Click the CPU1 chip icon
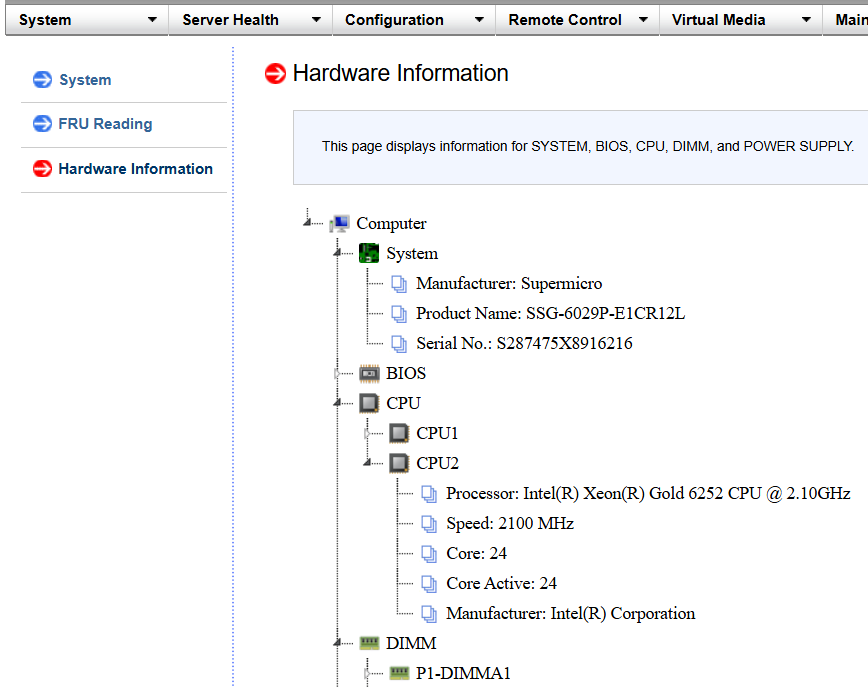Screen dimensions: 868x687 [x=399, y=433]
